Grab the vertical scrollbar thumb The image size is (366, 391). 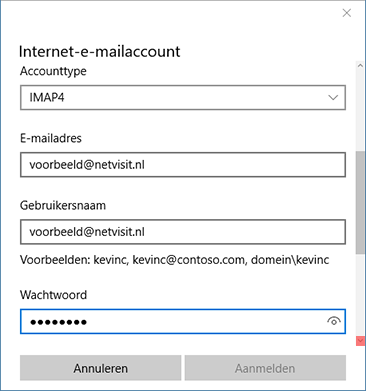click(x=360, y=202)
